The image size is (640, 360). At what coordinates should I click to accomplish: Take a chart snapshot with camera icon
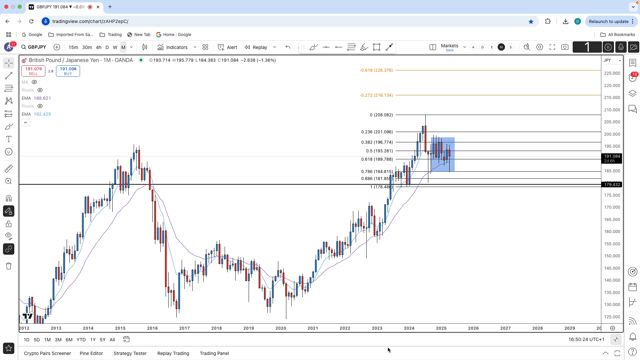click(565, 47)
